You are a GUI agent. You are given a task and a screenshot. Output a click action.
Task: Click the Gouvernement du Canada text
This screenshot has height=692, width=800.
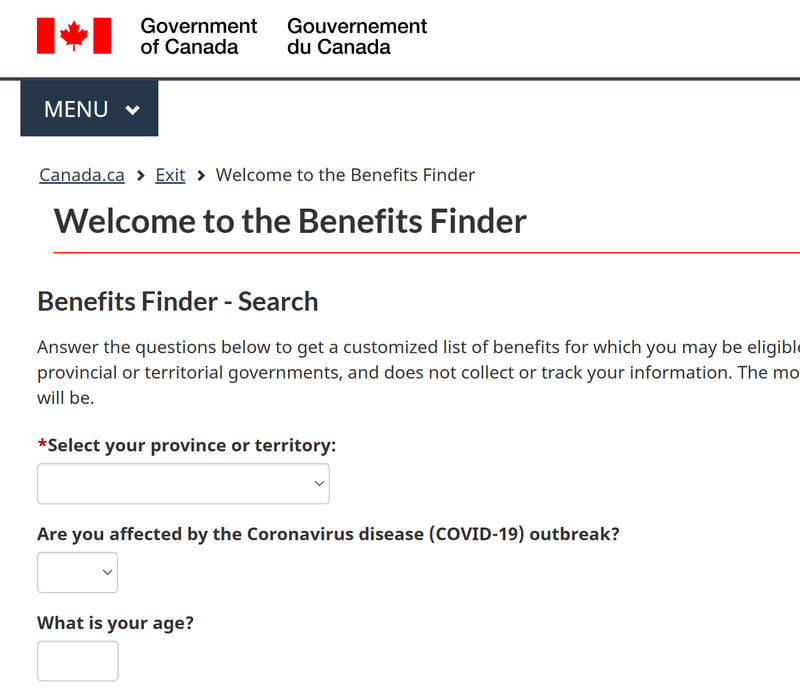(356, 36)
